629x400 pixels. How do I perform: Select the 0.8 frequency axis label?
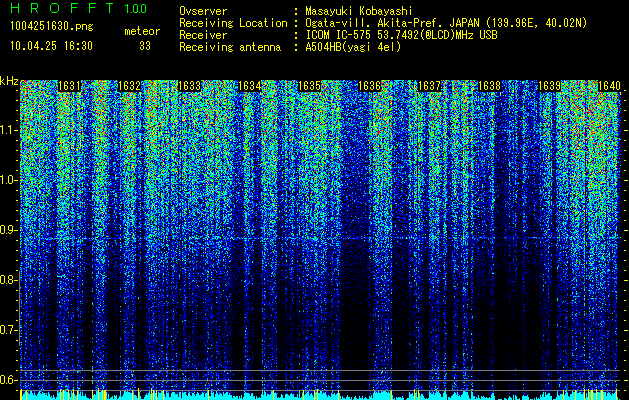pos(9,280)
